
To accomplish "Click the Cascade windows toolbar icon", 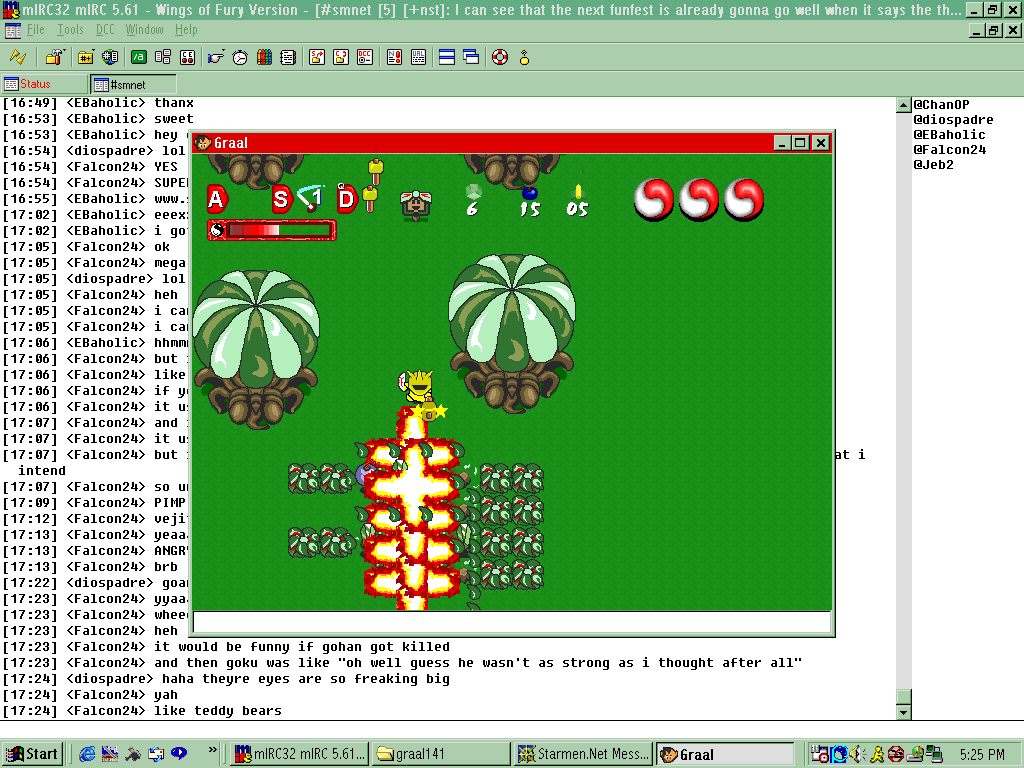I will pyautogui.click(x=471, y=57).
